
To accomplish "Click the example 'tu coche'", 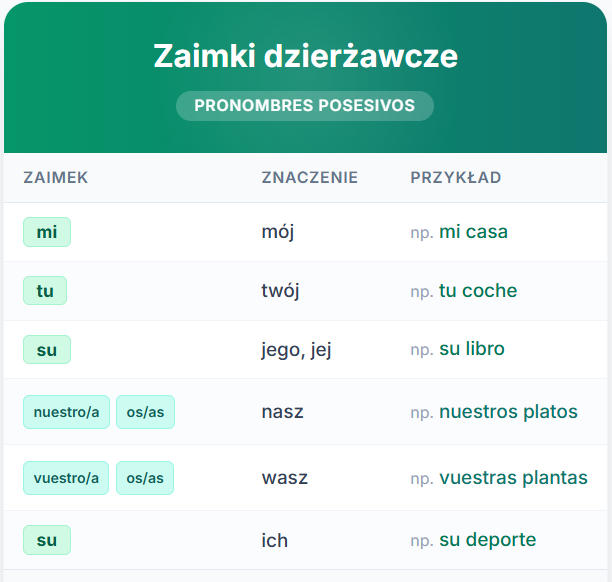I will point(478,290).
